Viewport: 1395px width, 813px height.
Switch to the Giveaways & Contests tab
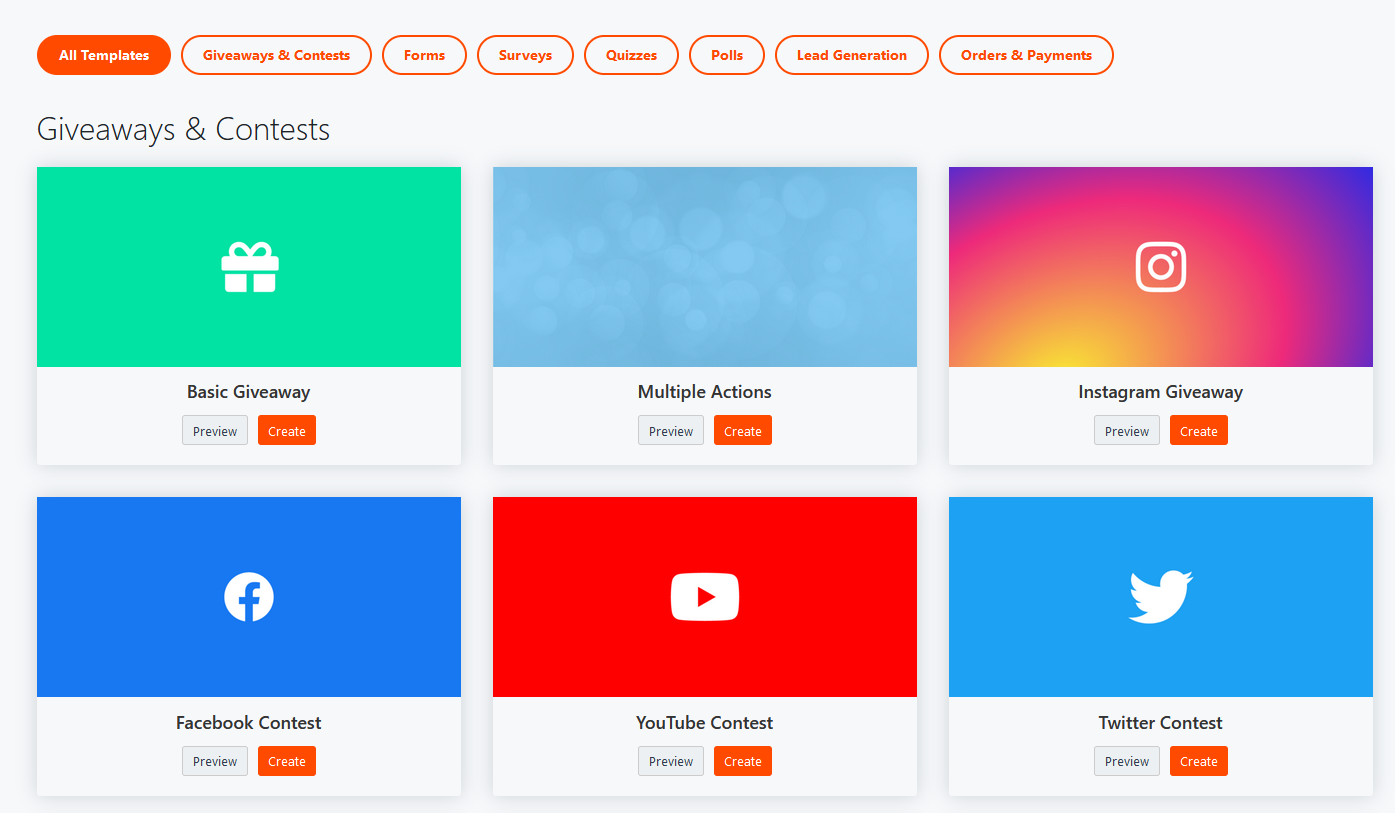(276, 55)
